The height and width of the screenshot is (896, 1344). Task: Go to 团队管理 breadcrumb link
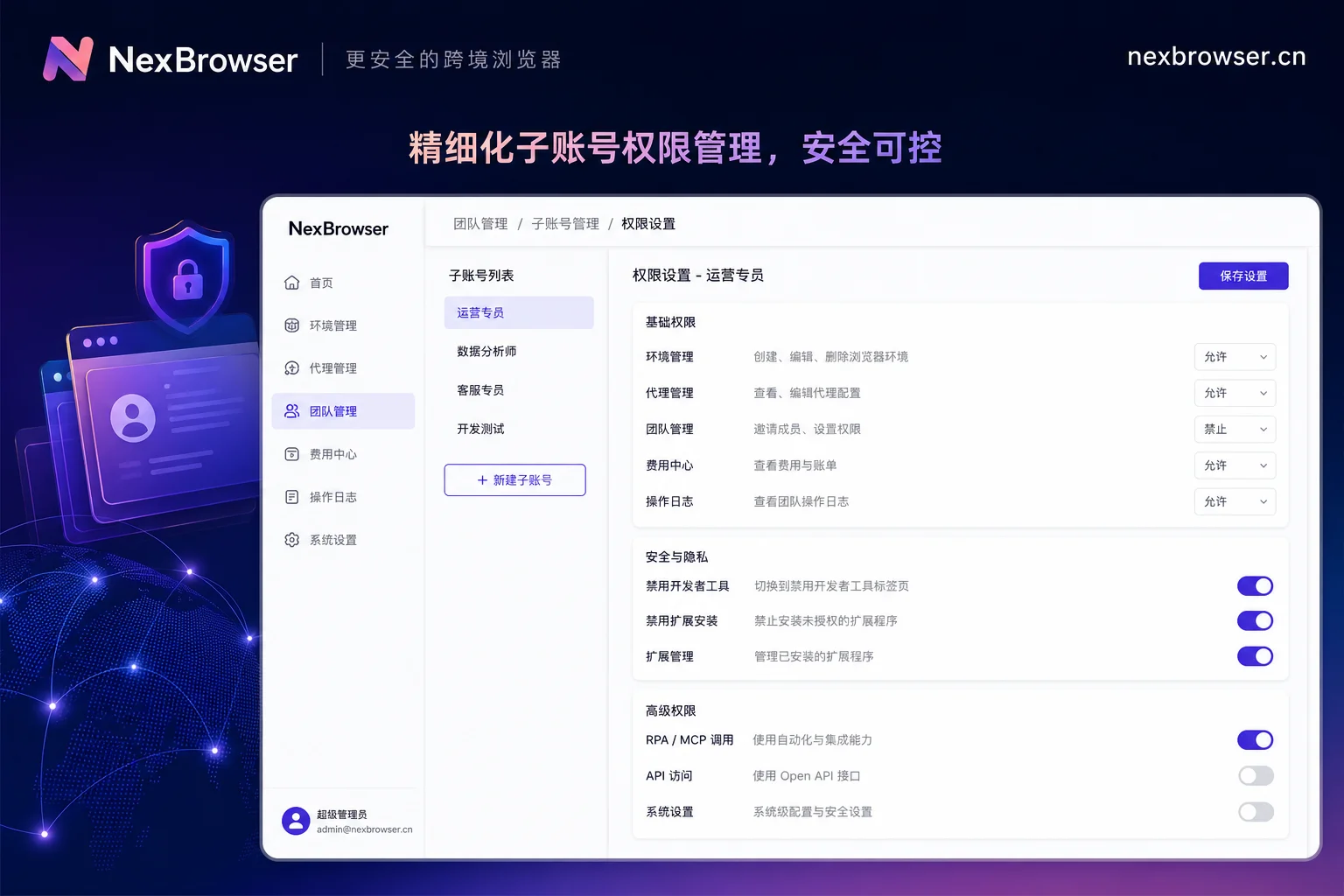[480, 224]
